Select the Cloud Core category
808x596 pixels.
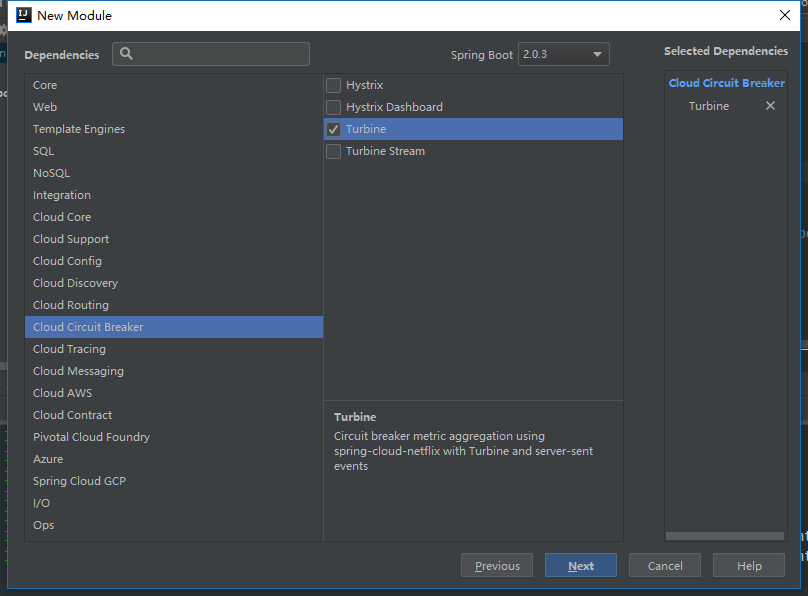(x=174, y=217)
